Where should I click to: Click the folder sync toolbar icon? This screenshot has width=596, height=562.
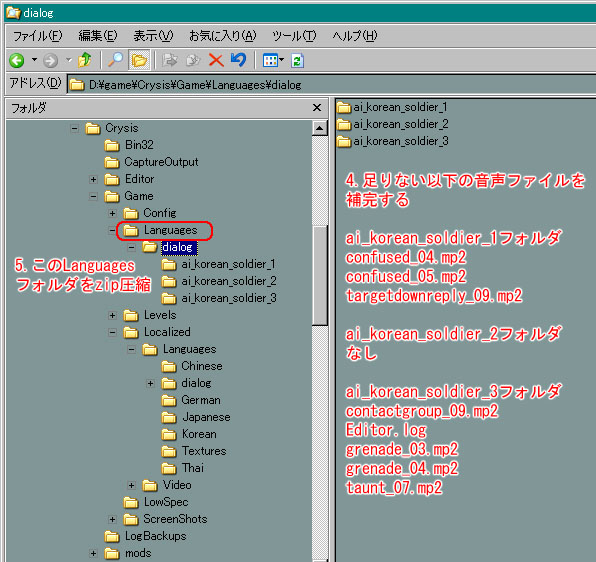coord(297,60)
